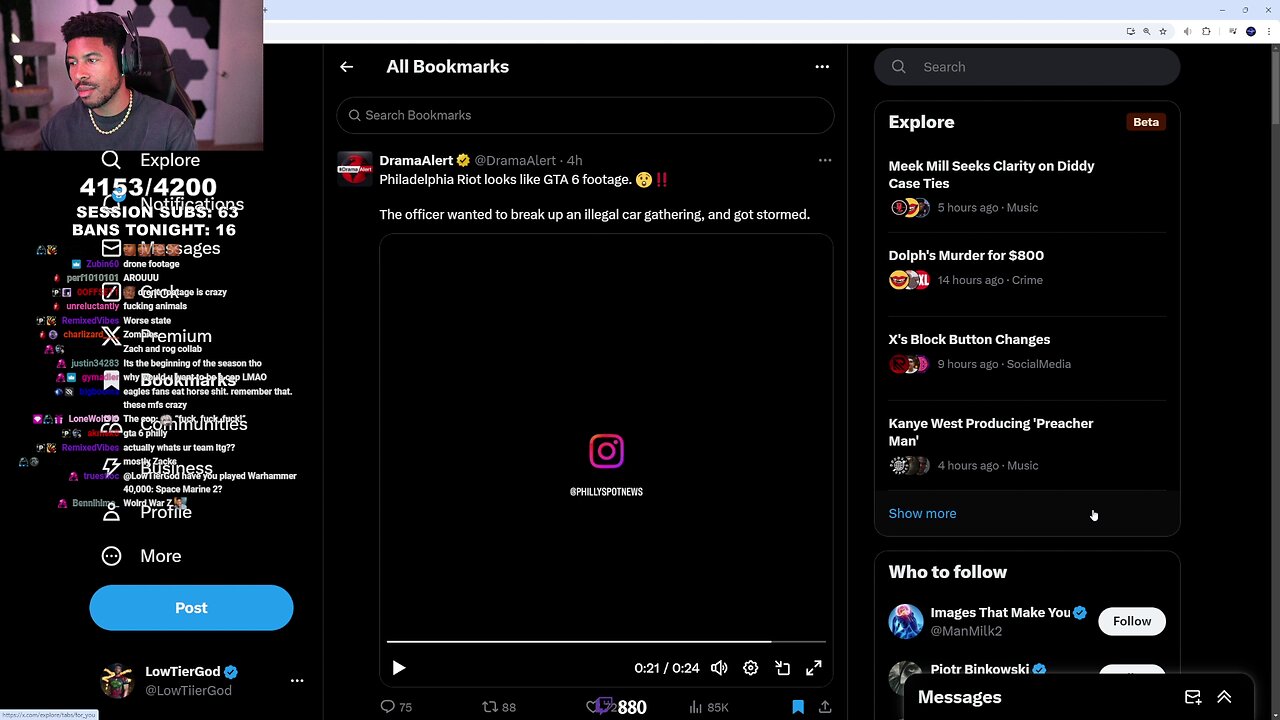This screenshot has width=1280, height=720.
Task: Open browser zoom magnifier icon
Action: [1146, 31]
